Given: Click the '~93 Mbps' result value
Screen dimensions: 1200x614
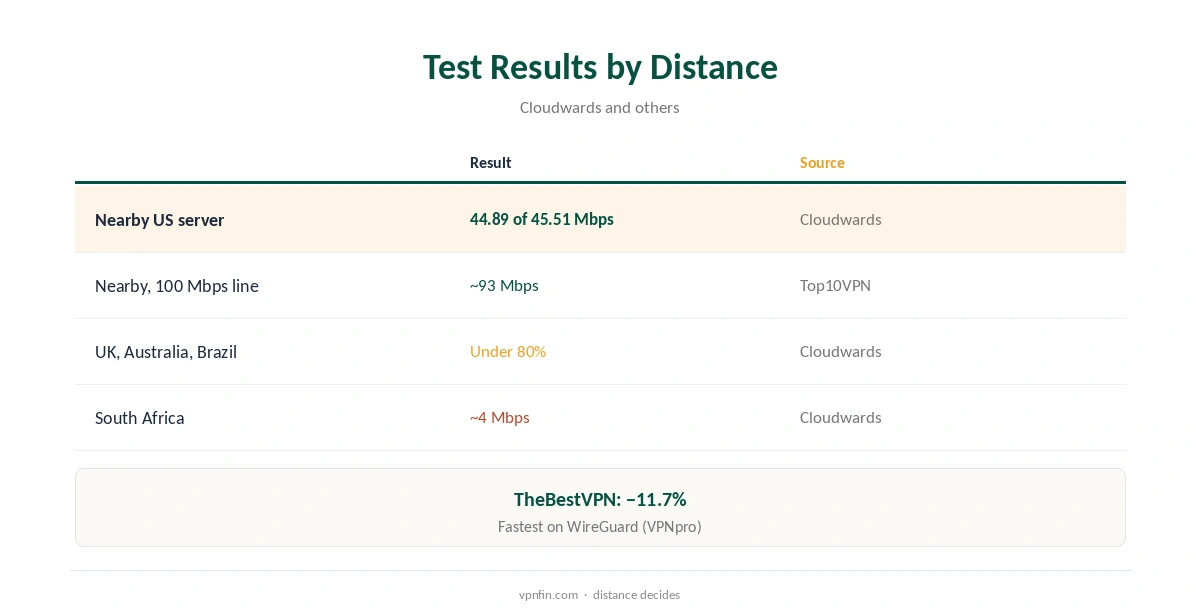Looking at the screenshot, I should coord(504,285).
